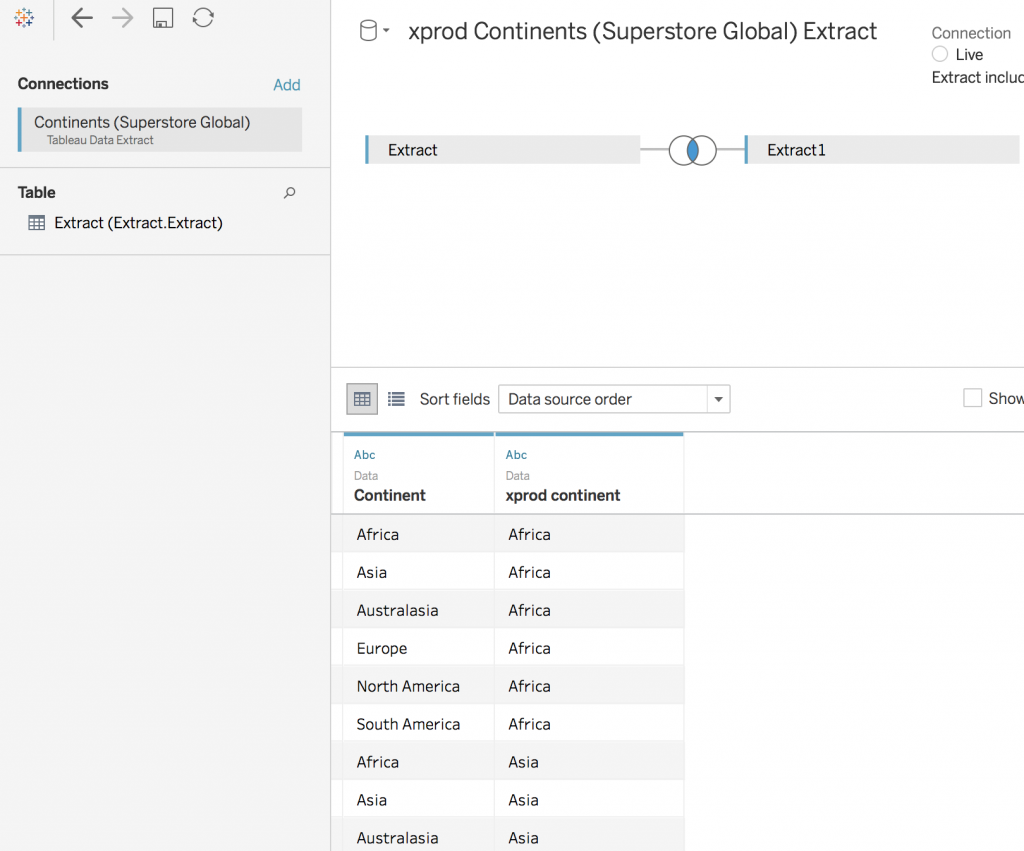The height and width of the screenshot is (851, 1024).
Task: Click the inner join Venn diagram icon
Action: tap(692, 150)
